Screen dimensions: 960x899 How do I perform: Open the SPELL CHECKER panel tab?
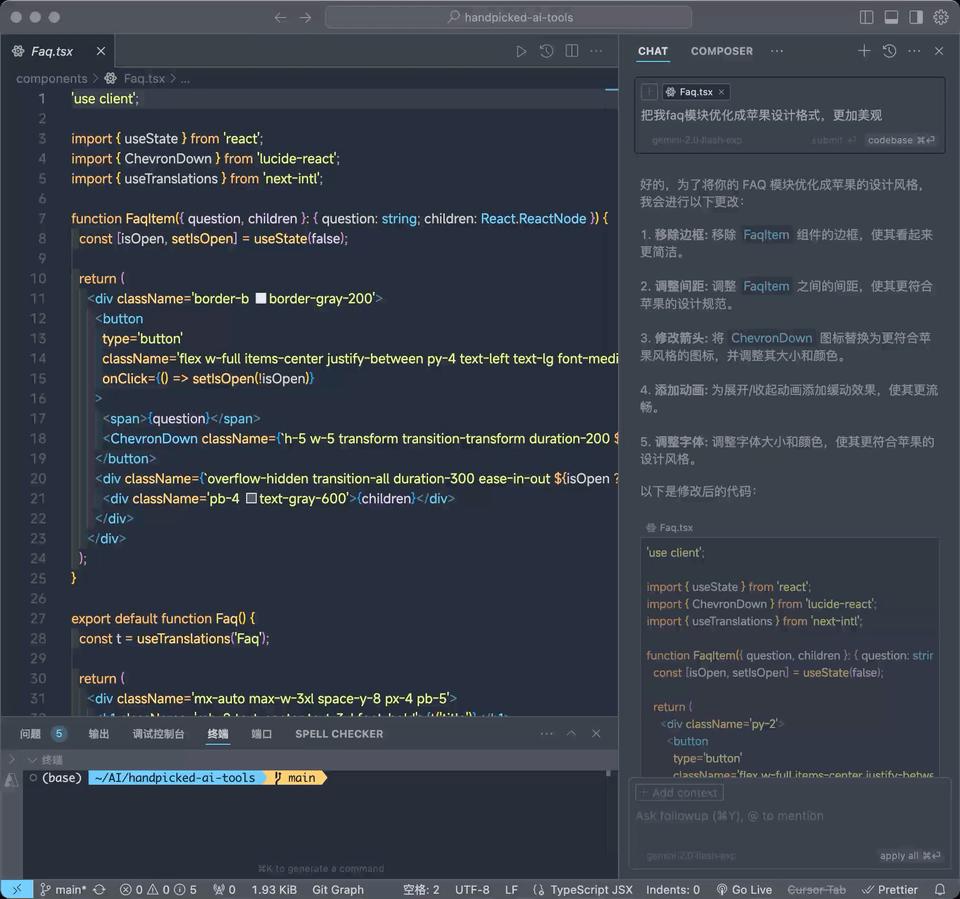pyautogui.click(x=339, y=734)
